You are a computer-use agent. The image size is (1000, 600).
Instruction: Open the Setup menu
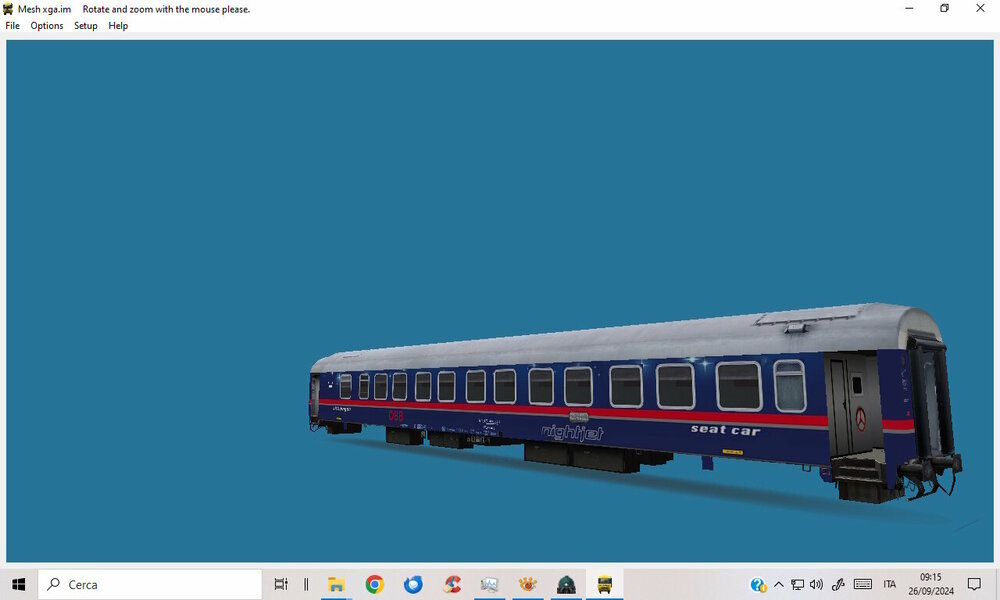[x=85, y=26]
